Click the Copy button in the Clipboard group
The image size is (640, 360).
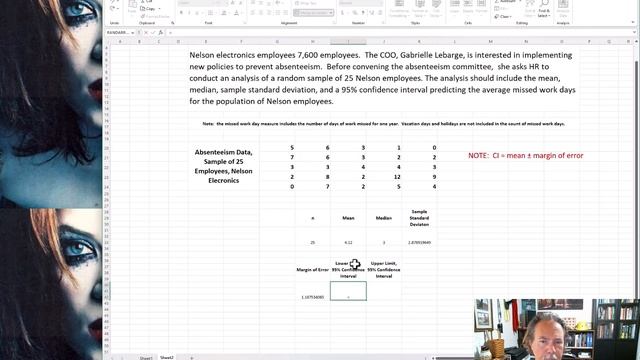tap(147, 9)
